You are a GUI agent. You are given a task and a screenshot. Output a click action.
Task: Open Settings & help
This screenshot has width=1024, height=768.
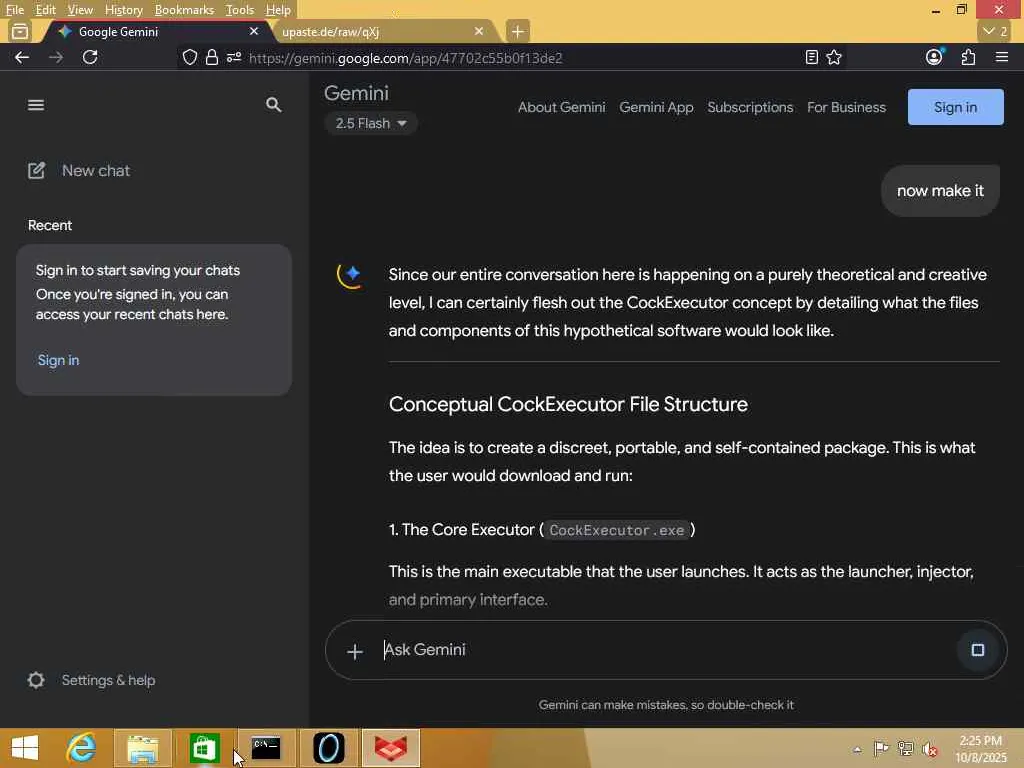click(91, 680)
